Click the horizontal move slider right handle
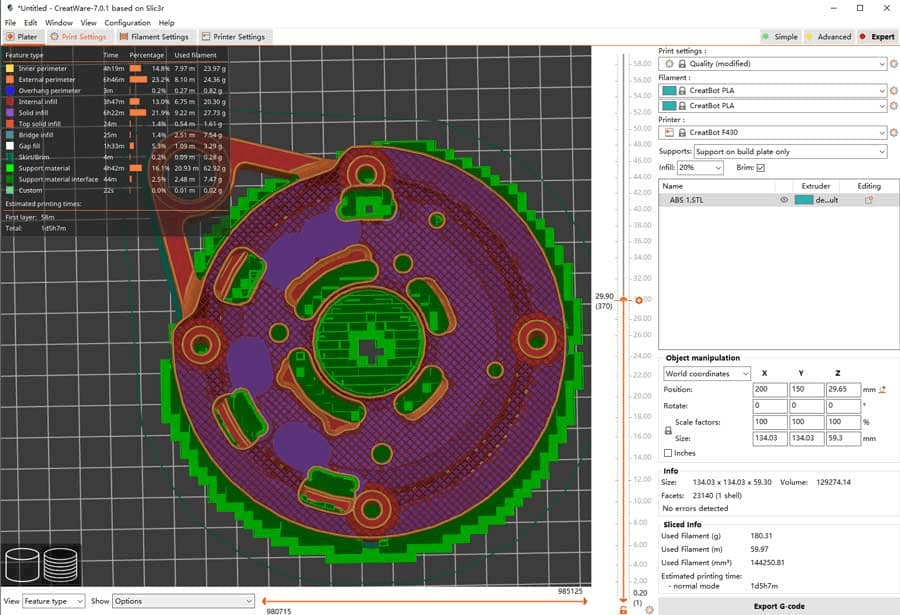This screenshot has height=615, width=900. [x=585, y=601]
